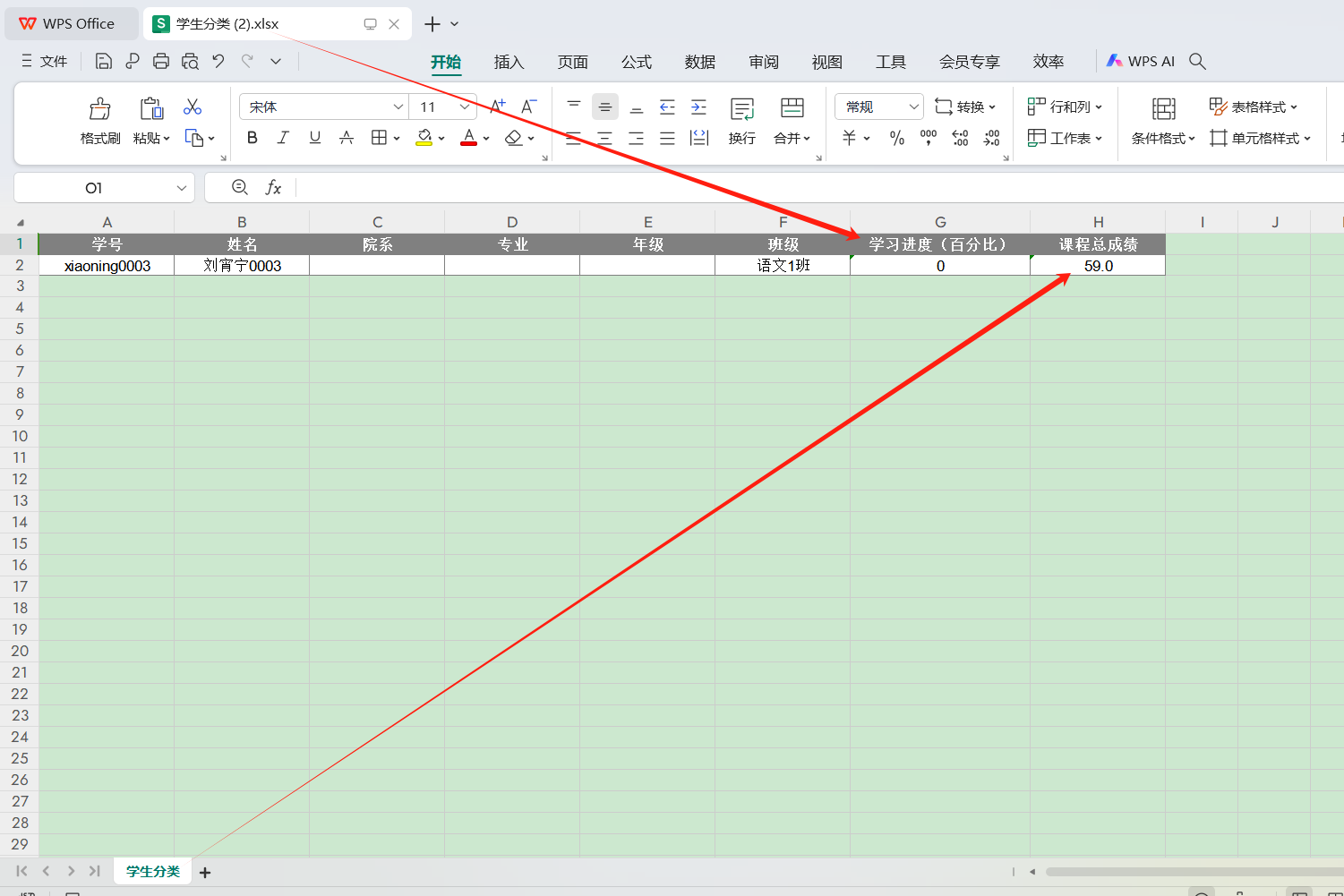Open the search magnifier next to WPS AI
The image size is (1344, 896).
(1197, 61)
